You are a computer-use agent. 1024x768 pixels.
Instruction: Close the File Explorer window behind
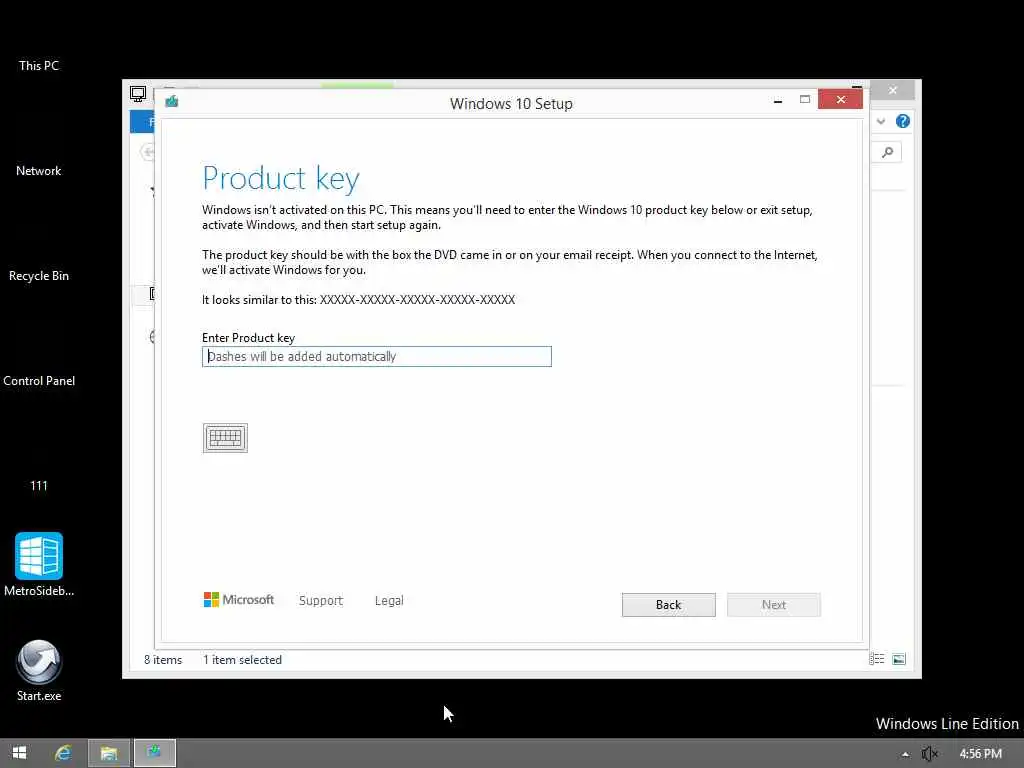point(893,90)
